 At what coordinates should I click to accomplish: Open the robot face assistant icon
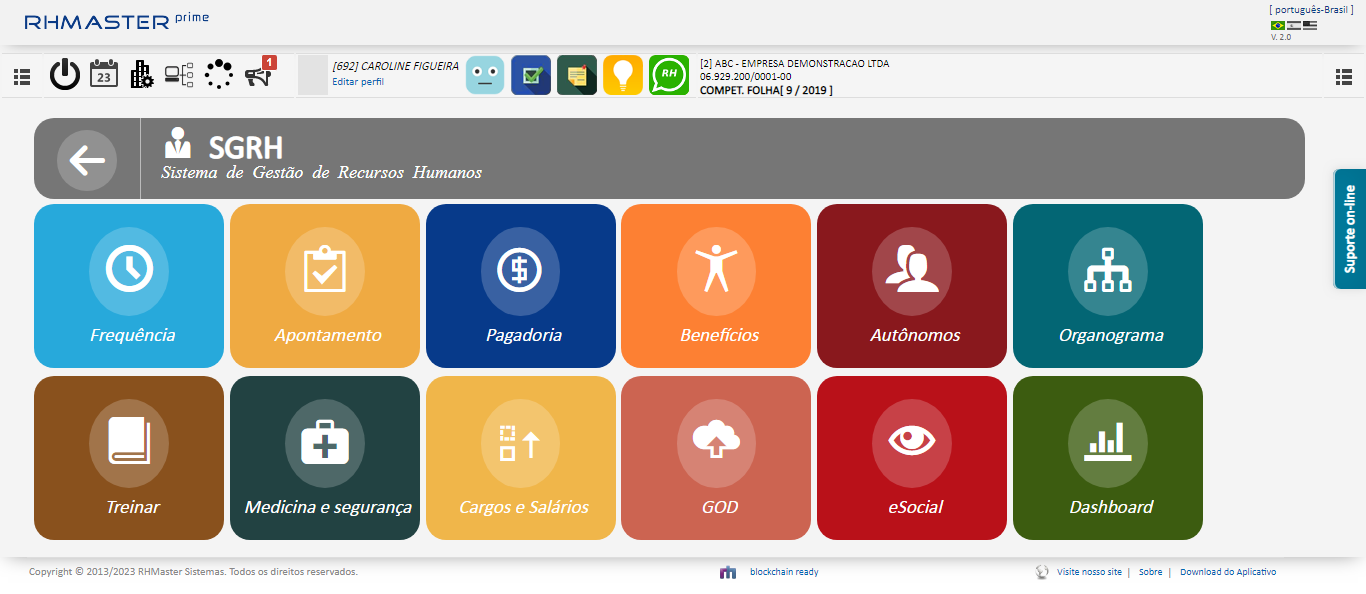[x=485, y=75]
